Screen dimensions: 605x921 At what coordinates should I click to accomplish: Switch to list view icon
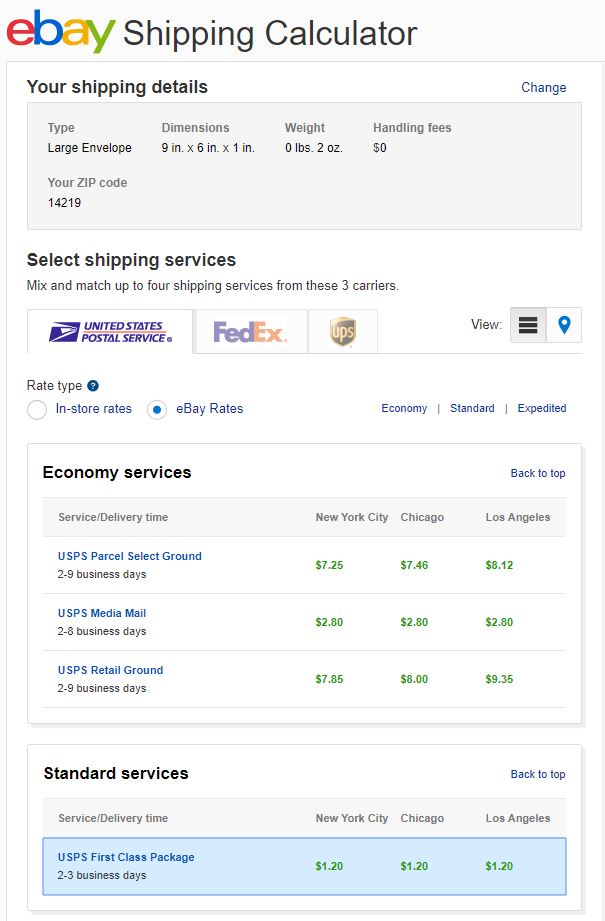coord(528,325)
